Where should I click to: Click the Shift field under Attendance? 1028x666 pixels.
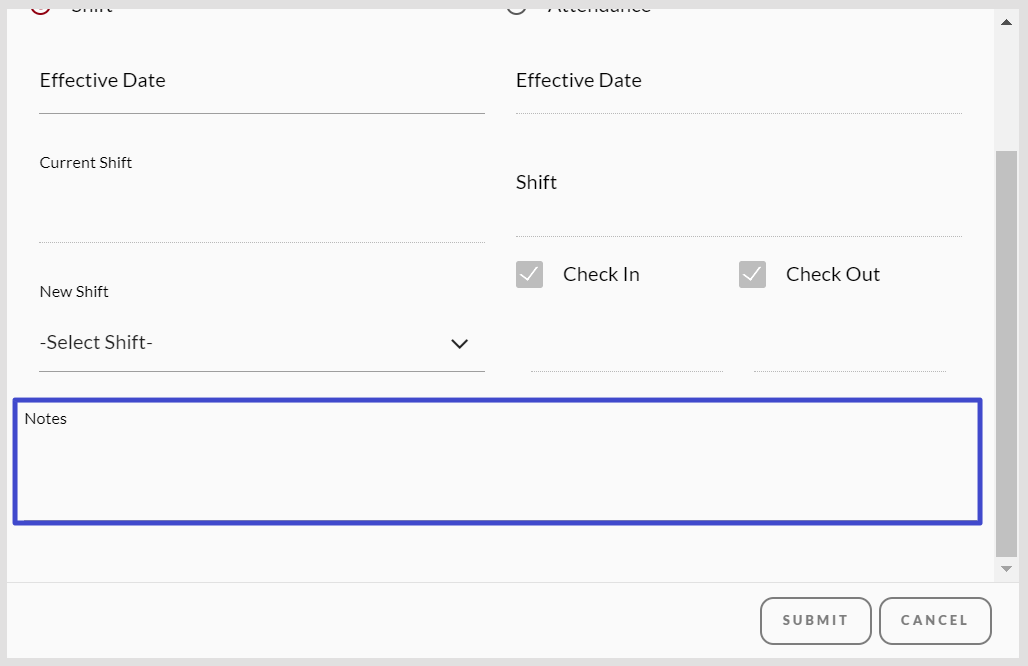click(x=738, y=210)
